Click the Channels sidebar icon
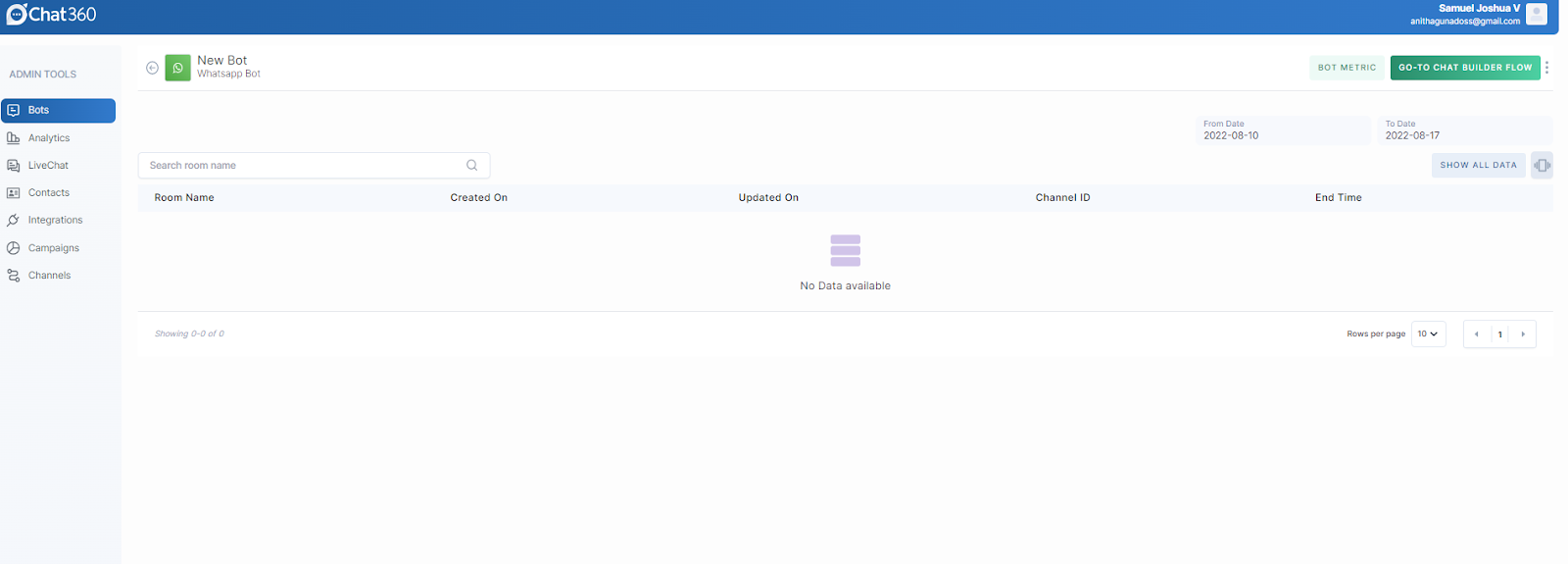Image resolution: width=1568 pixels, height=564 pixels. [x=14, y=276]
